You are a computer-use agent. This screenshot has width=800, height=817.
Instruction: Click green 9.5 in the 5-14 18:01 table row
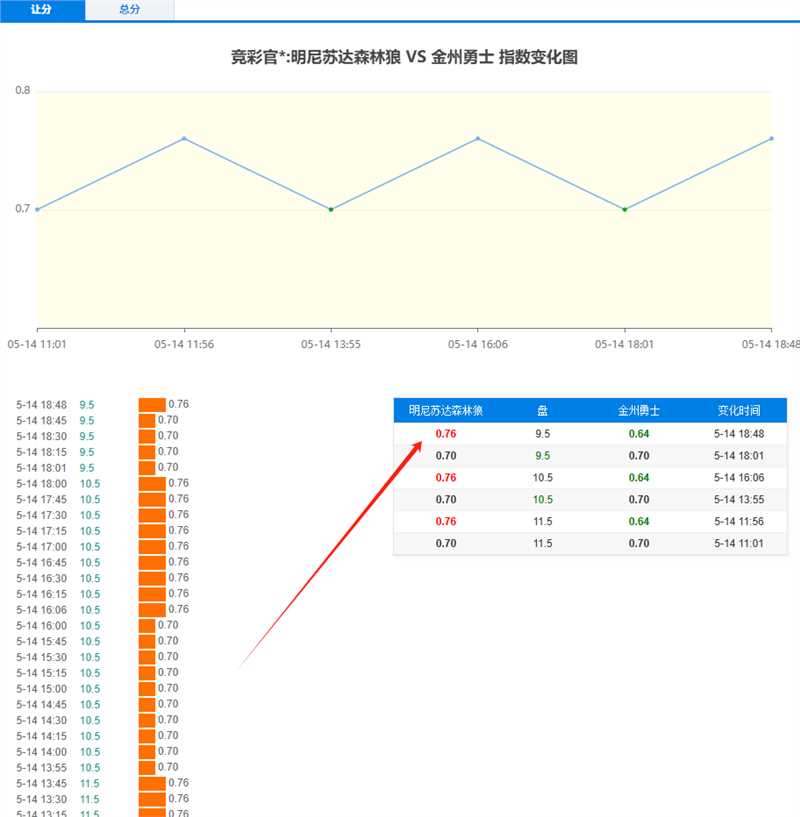542,456
